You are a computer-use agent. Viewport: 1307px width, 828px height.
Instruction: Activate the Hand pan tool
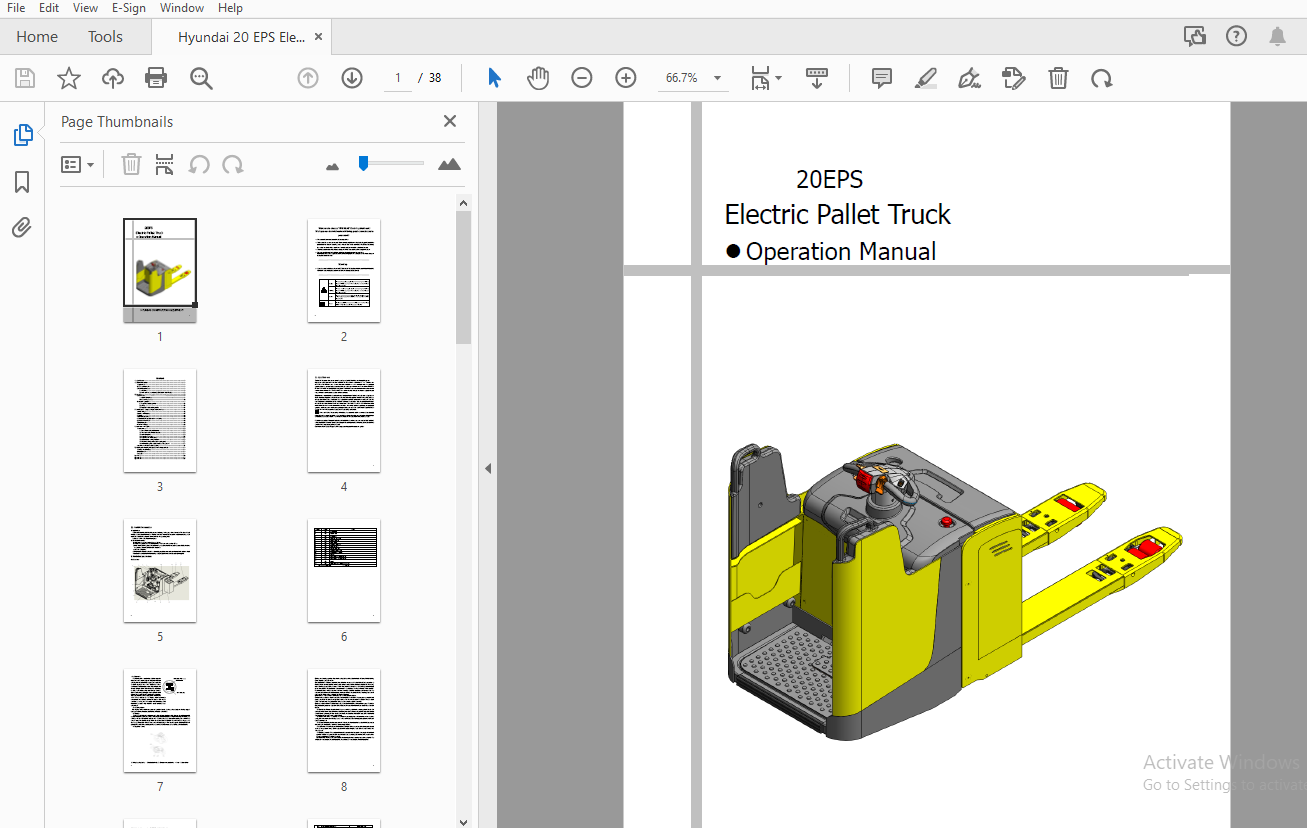[538, 78]
